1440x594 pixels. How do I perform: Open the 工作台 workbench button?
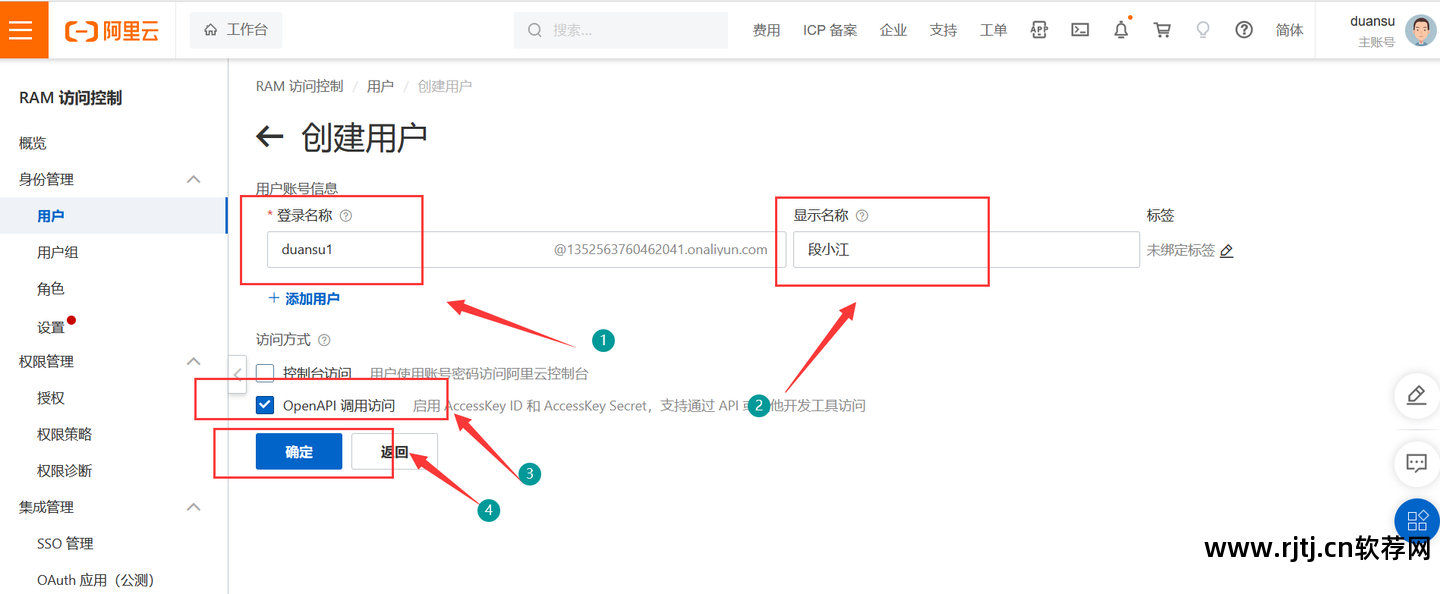coord(236,30)
